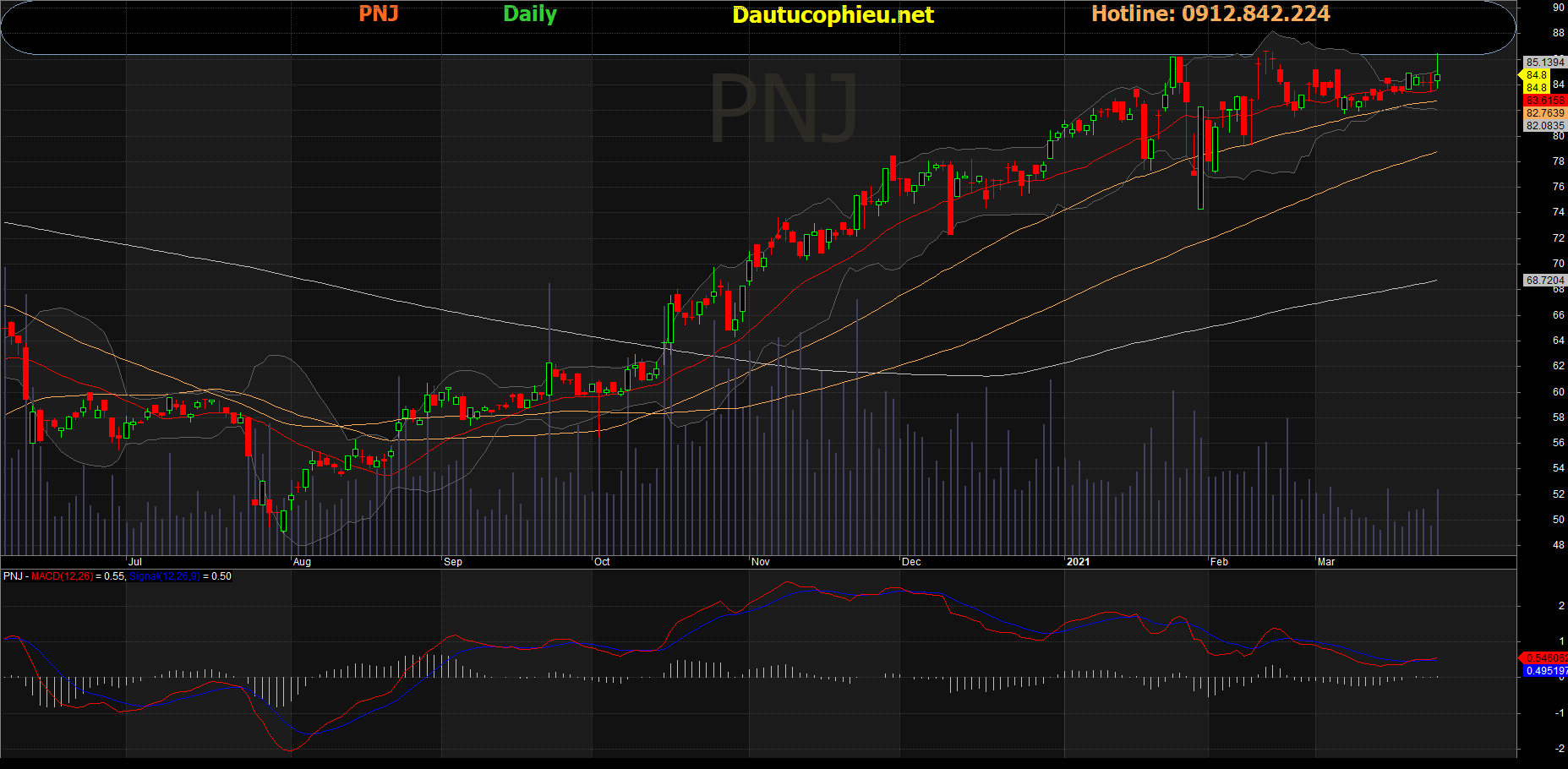Click the Jul marker on the time axis
Screen dimensions: 1568x769
[134, 562]
